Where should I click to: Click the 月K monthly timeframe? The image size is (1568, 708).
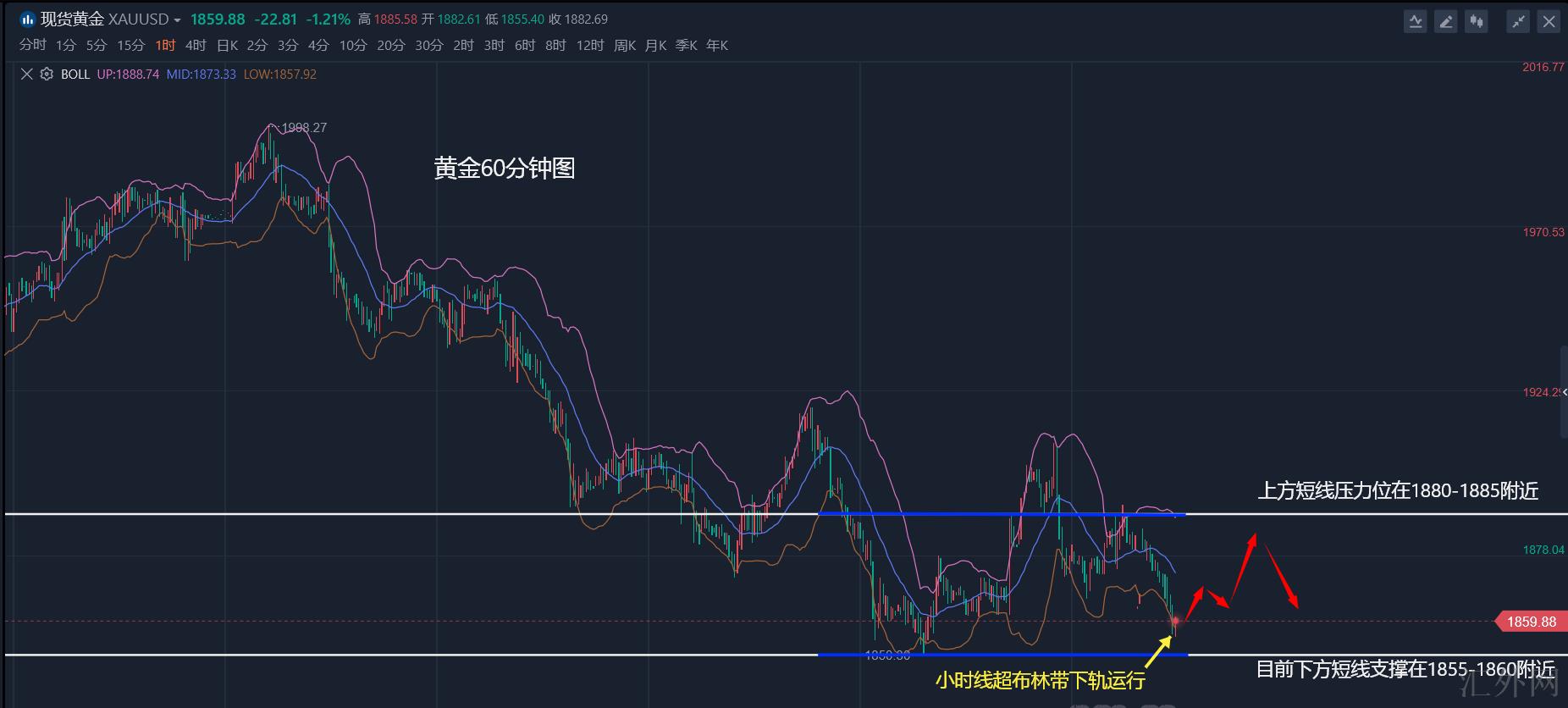coord(655,46)
